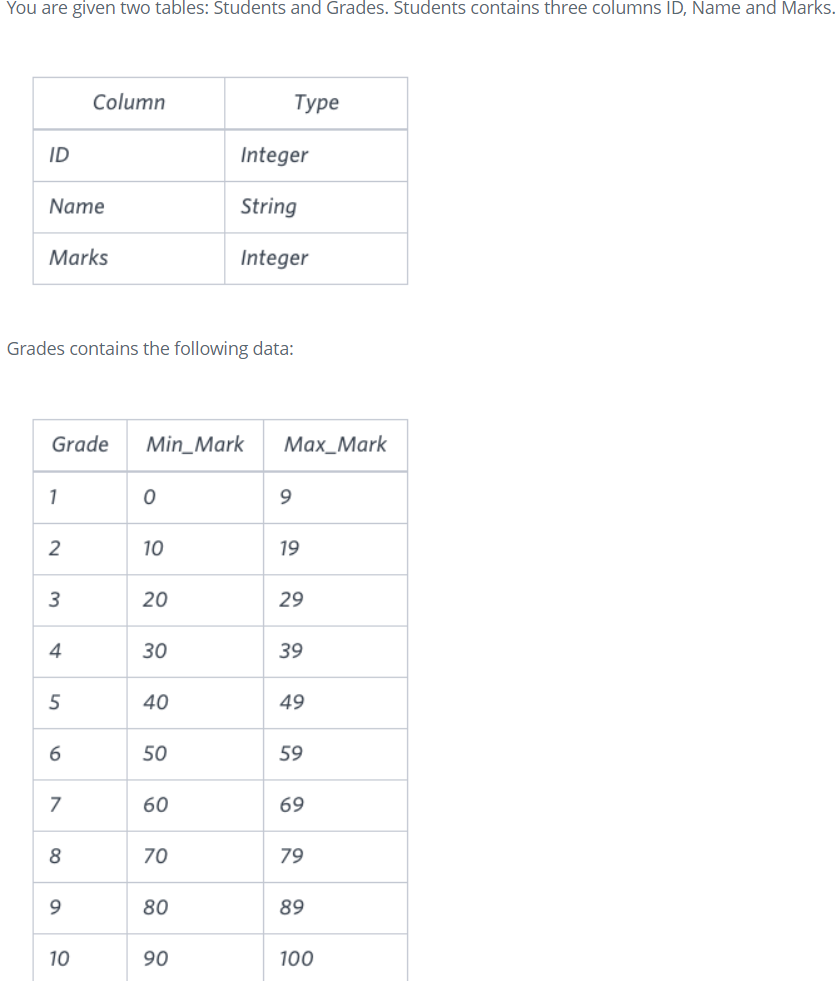
Task: Select Max_Mark value 59
Action: pos(335,754)
